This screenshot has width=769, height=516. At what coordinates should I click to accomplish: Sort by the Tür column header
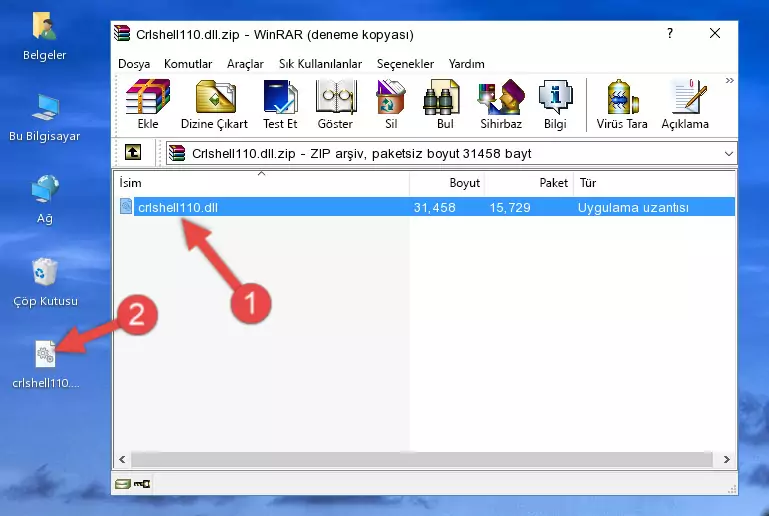pyautogui.click(x=654, y=183)
